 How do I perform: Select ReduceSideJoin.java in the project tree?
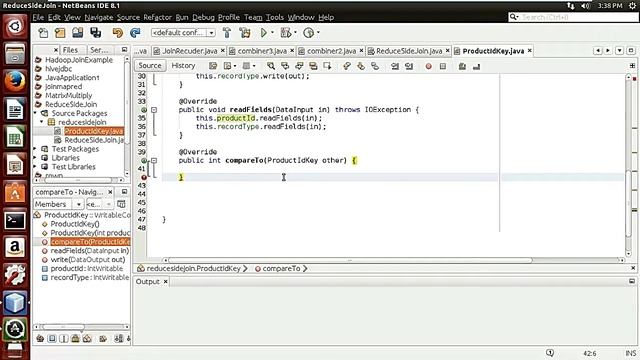[94, 140]
